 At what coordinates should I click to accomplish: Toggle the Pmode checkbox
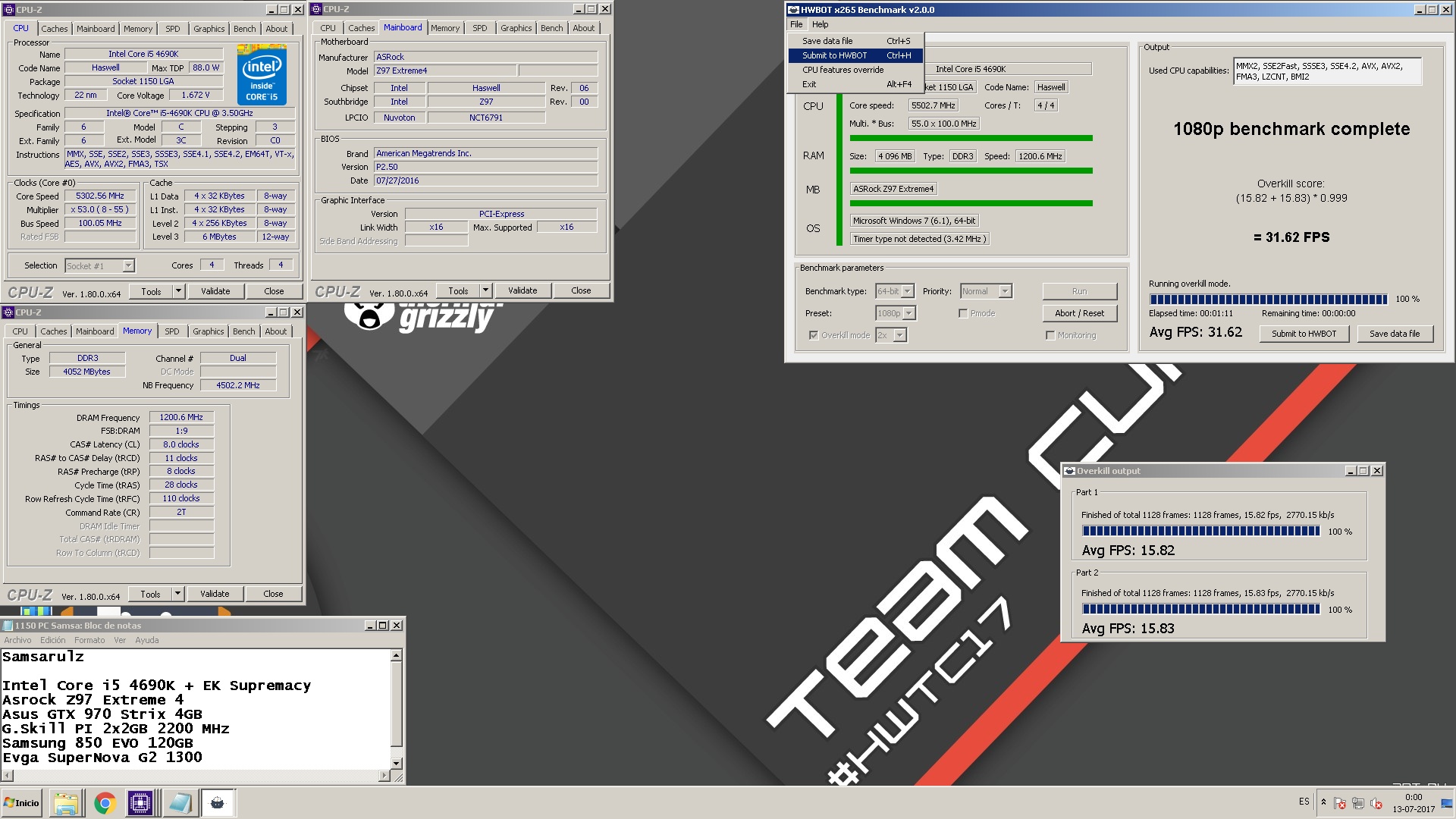[x=963, y=313]
